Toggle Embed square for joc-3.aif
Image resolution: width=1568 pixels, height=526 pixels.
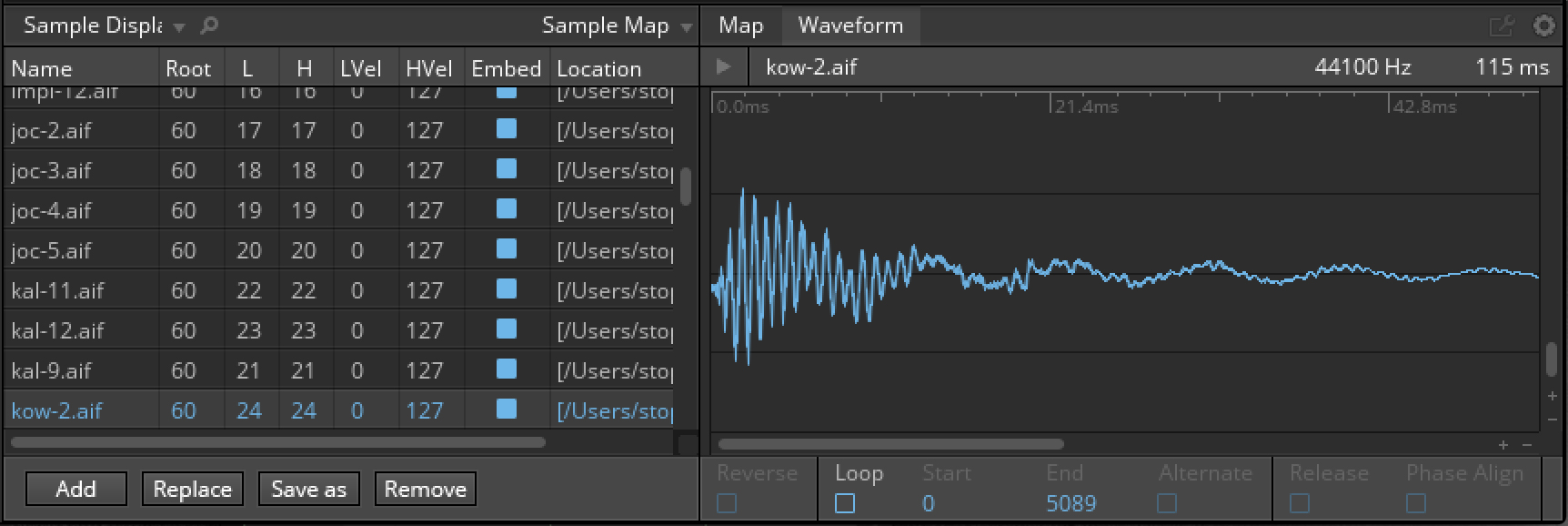tap(507, 169)
